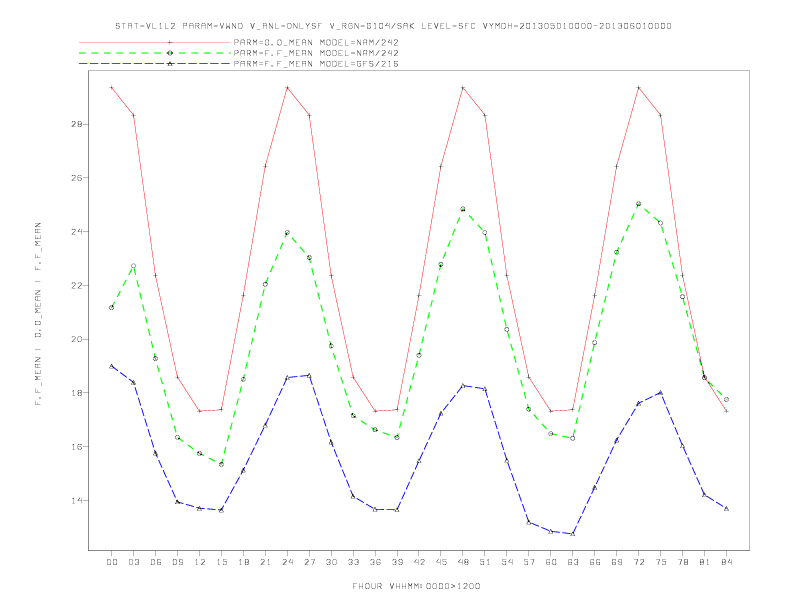Click x-axis tick label 84

[727, 562]
